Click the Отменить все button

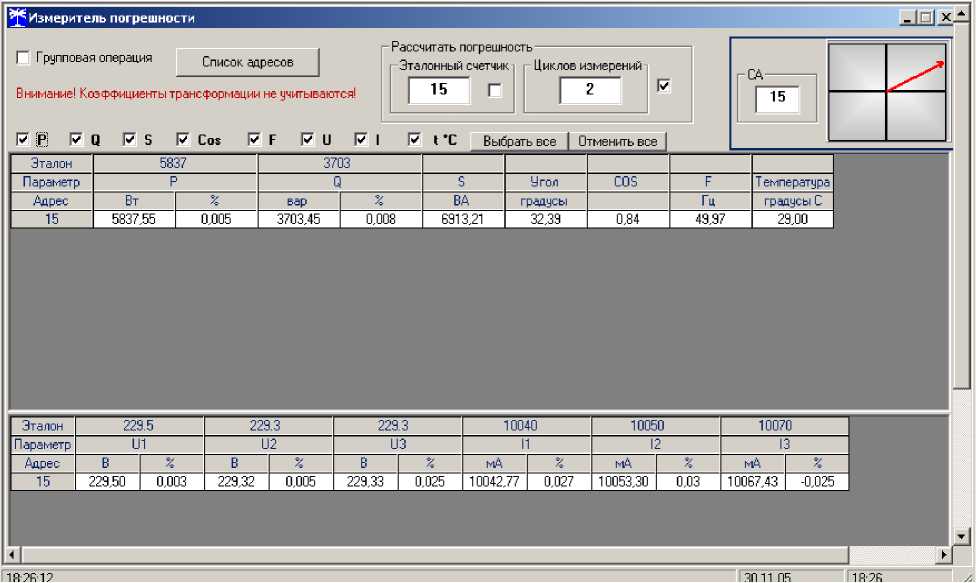click(617, 141)
